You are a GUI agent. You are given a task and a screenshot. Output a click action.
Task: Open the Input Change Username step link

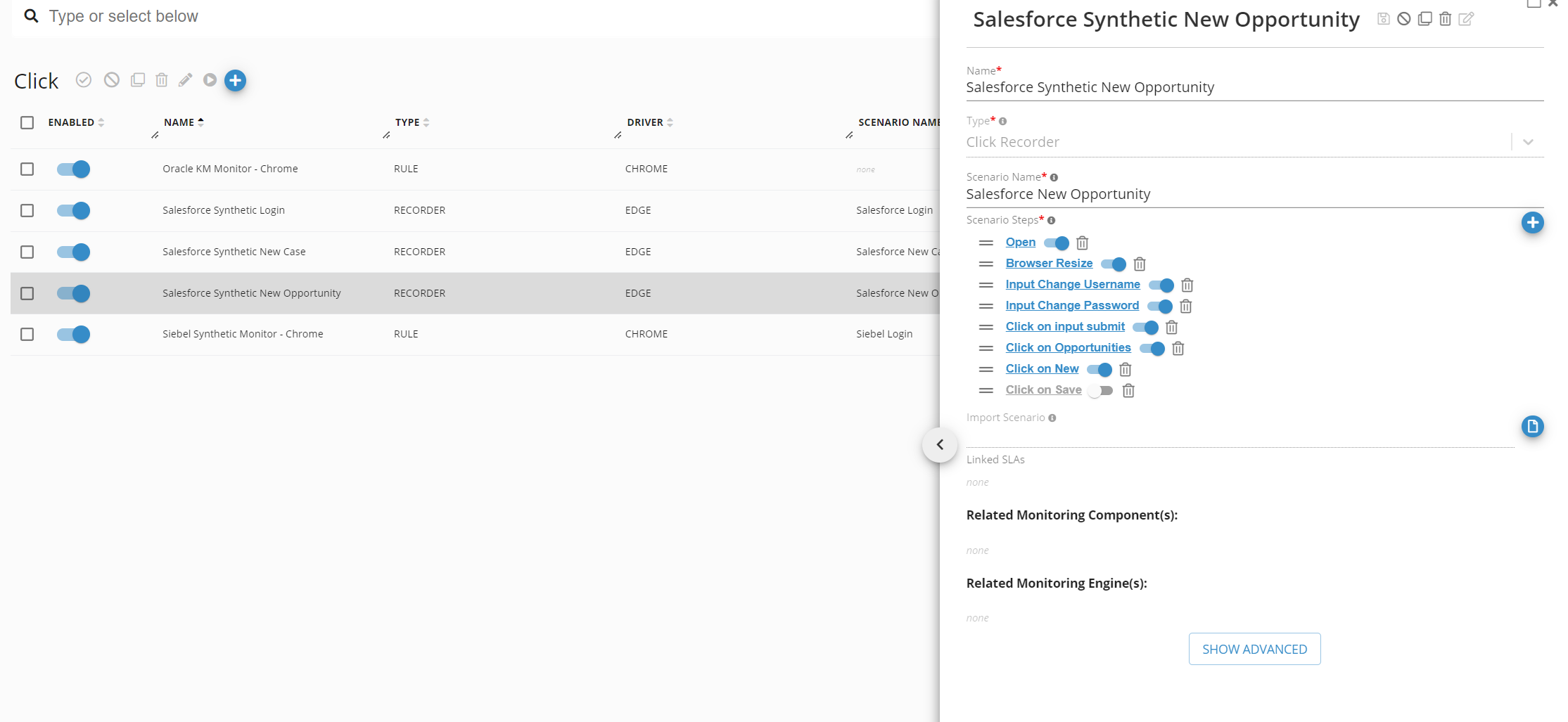click(1072, 284)
